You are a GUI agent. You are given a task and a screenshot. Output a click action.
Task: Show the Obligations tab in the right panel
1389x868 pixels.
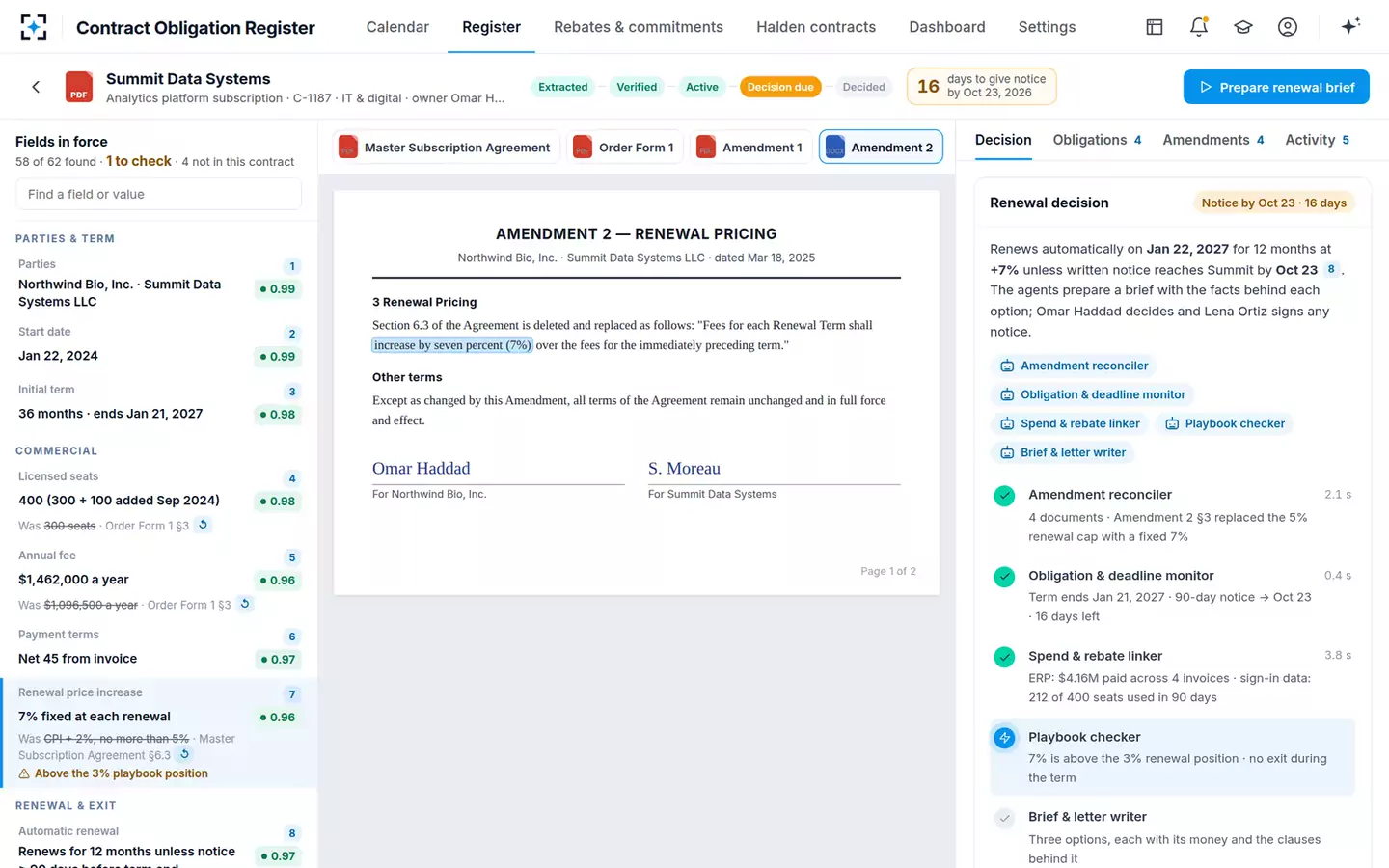(x=1097, y=140)
